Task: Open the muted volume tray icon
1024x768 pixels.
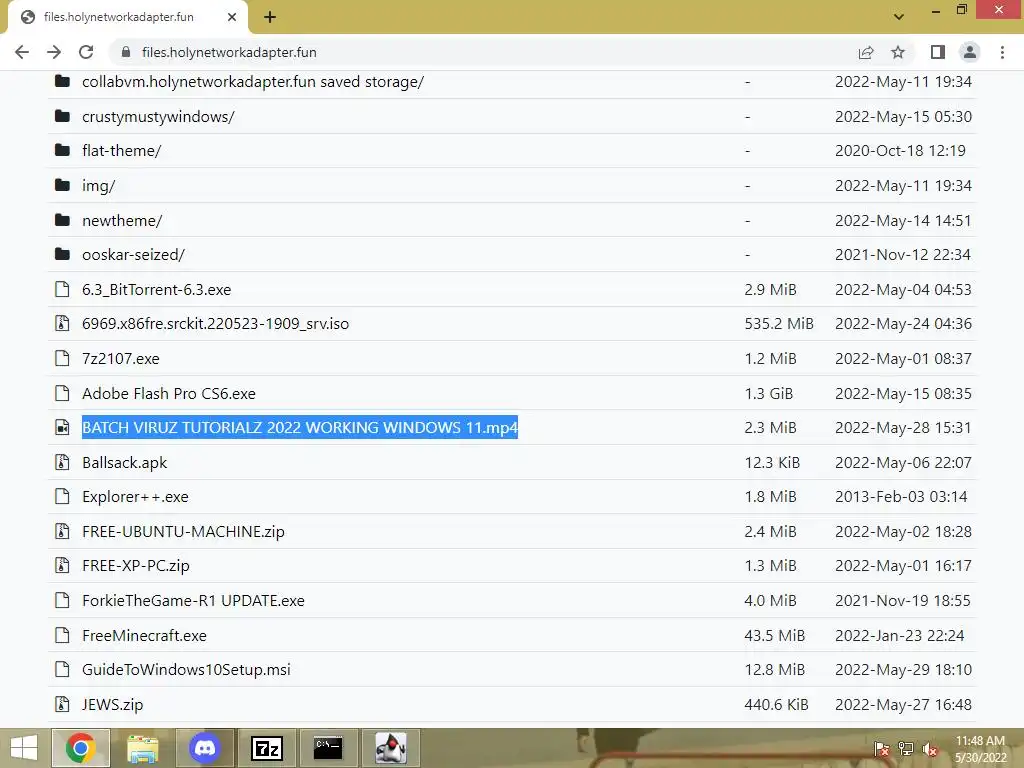Action: click(930, 749)
